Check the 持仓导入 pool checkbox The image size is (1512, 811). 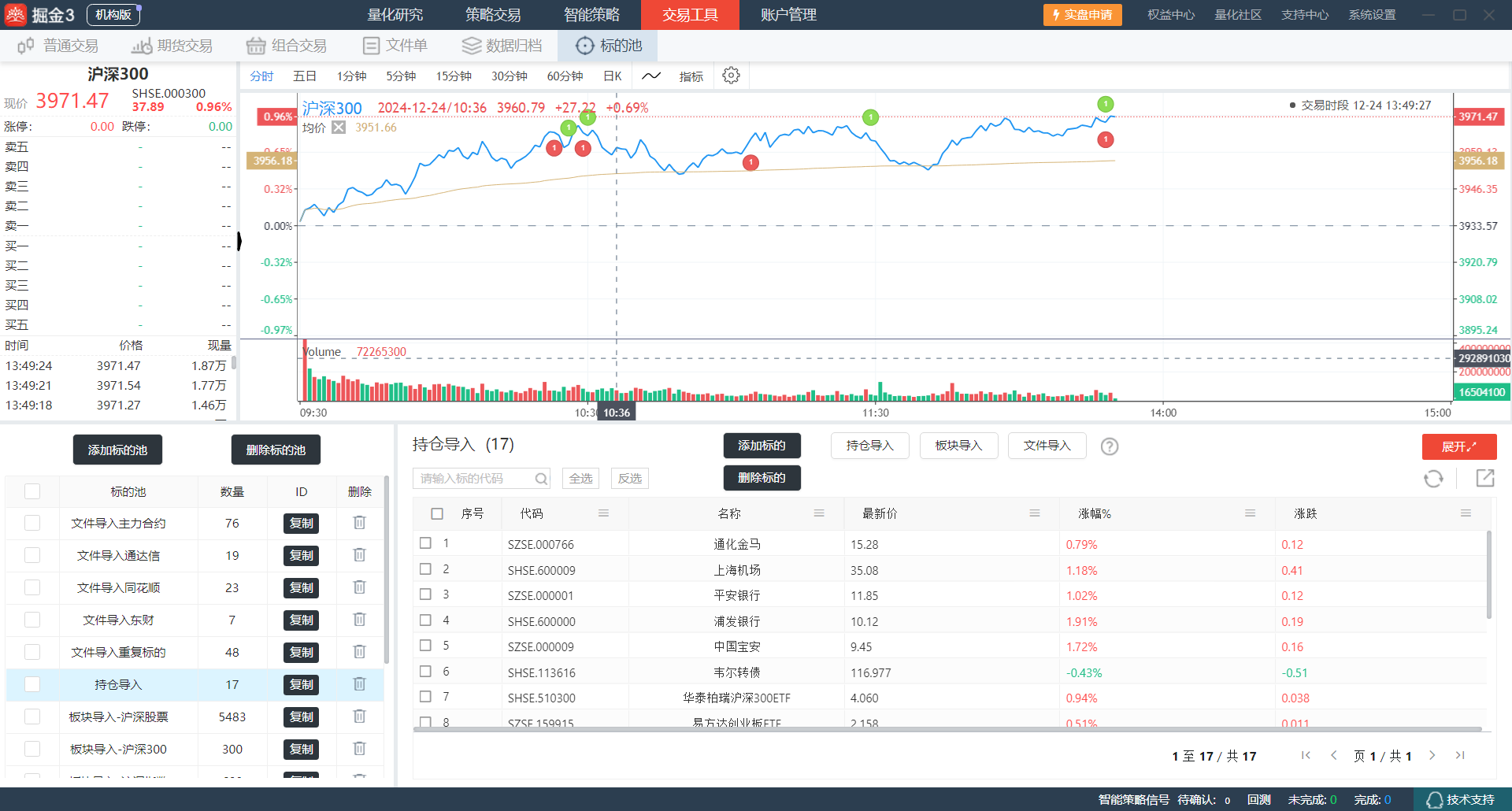pos(32,684)
